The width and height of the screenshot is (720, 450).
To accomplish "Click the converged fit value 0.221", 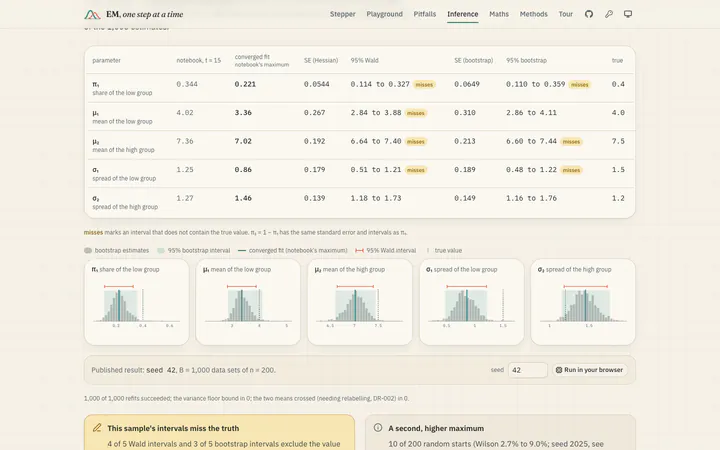I will click(245, 84).
